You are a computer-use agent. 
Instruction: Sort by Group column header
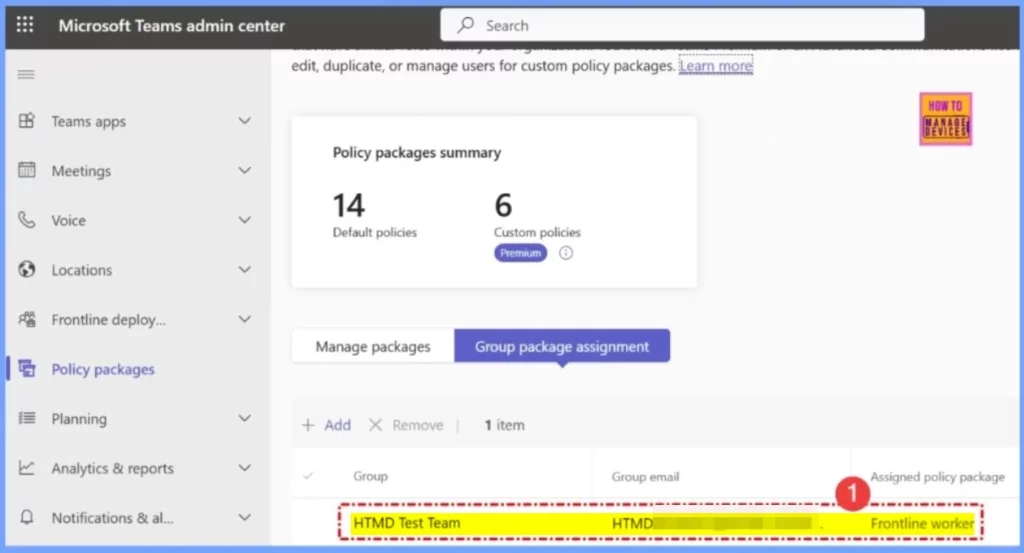(370, 476)
